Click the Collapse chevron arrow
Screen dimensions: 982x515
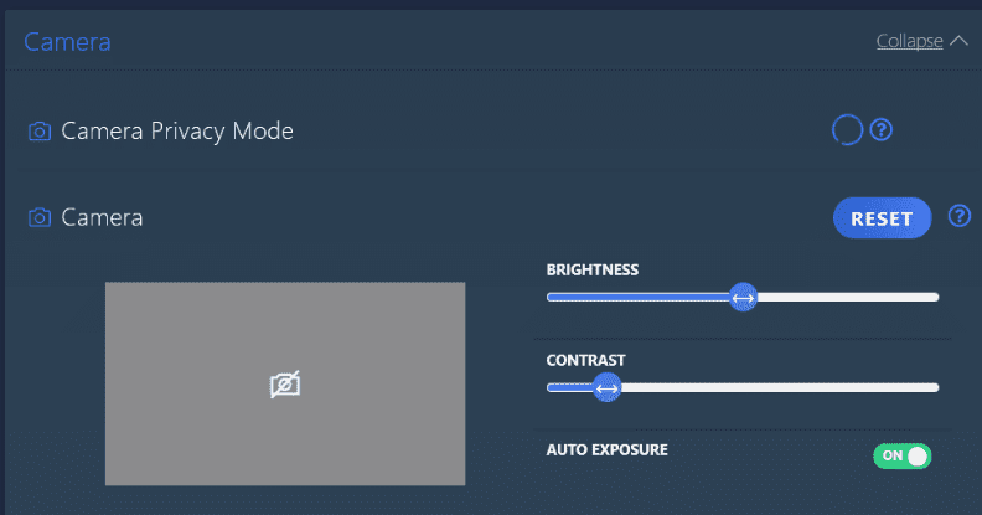tap(959, 41)
